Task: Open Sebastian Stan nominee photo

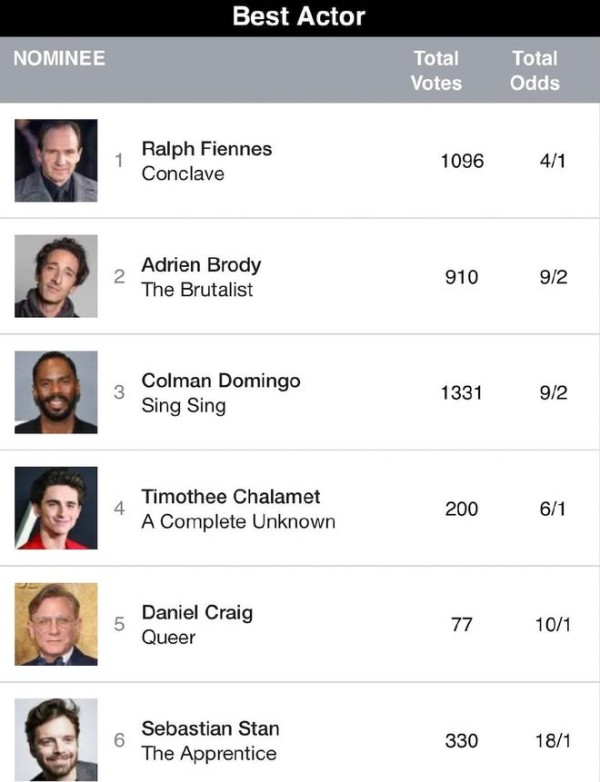Action: tap(56, 740)
